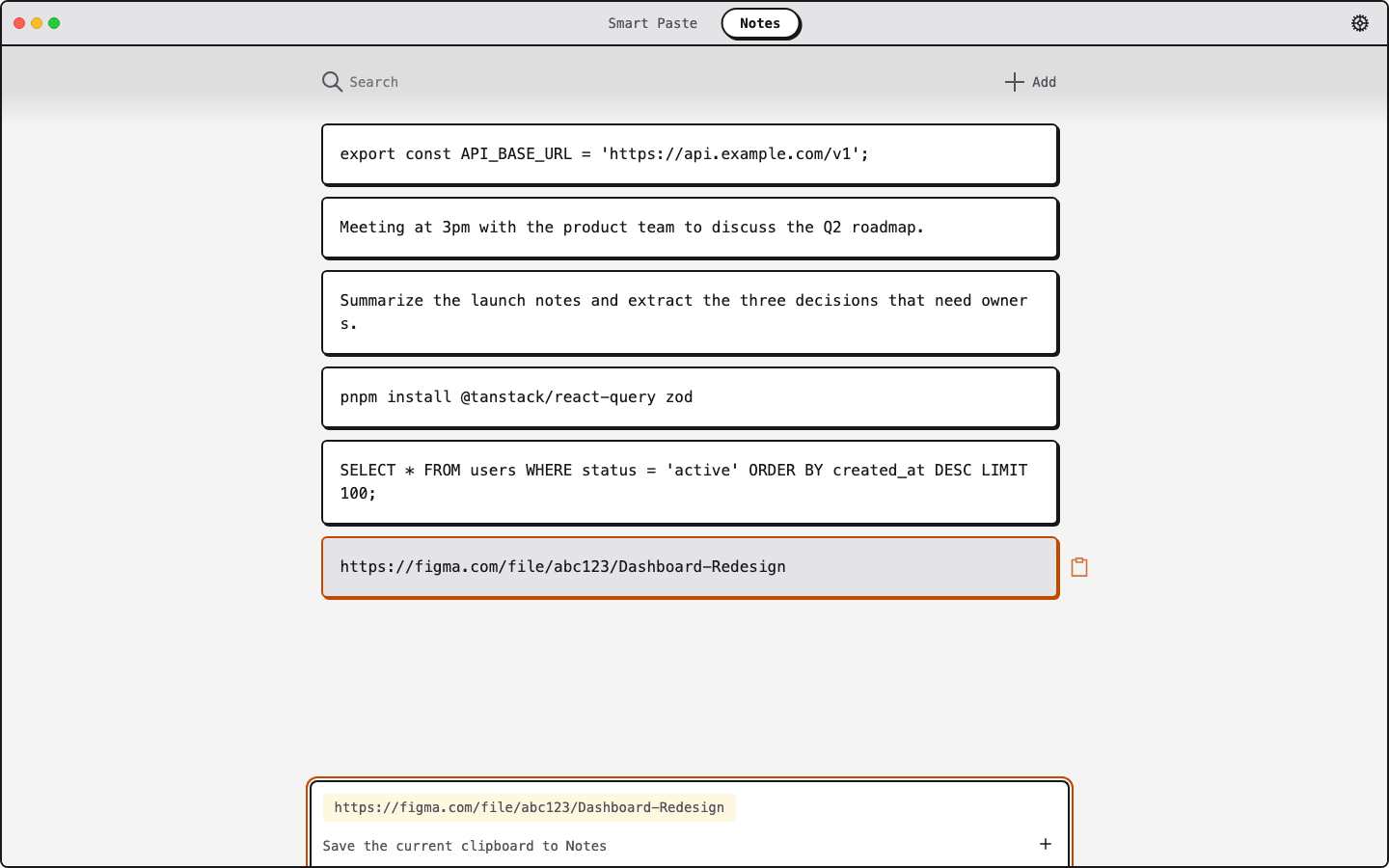Click the plus icon beside Add
The width and height of the screenshot is (1389, 868).
(x=1015, y=82)
